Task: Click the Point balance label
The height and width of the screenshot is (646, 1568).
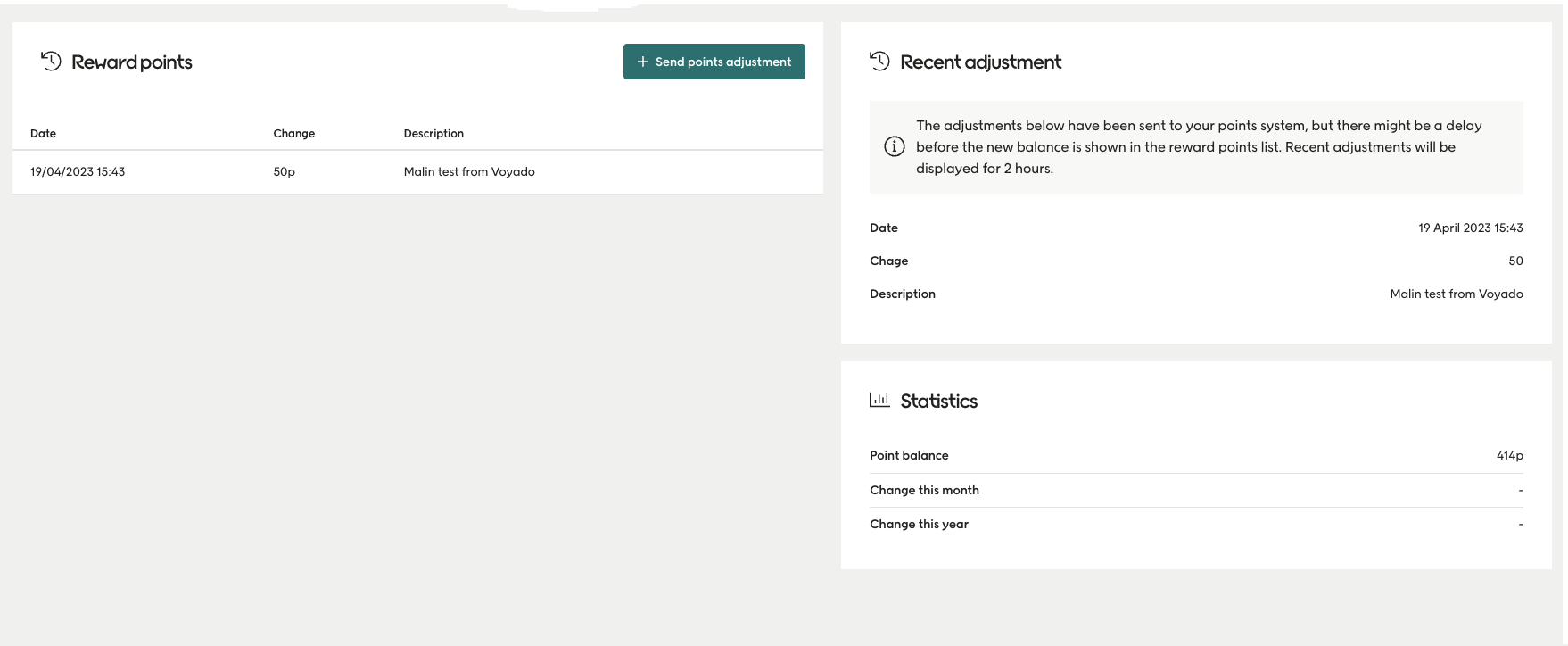Action: 909,455
